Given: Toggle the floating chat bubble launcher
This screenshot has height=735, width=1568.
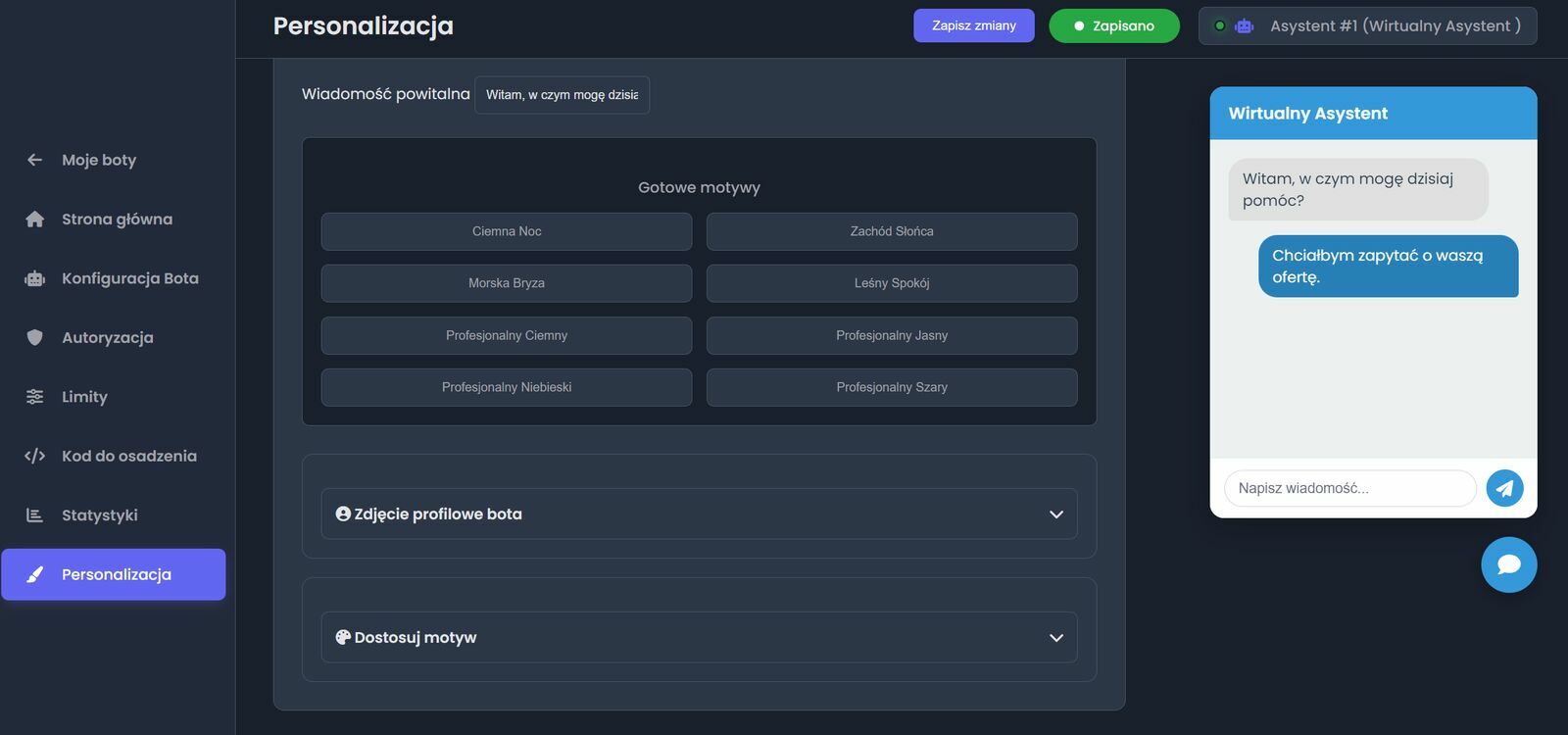Looking at the screenshot, I should coord(1508,564).
